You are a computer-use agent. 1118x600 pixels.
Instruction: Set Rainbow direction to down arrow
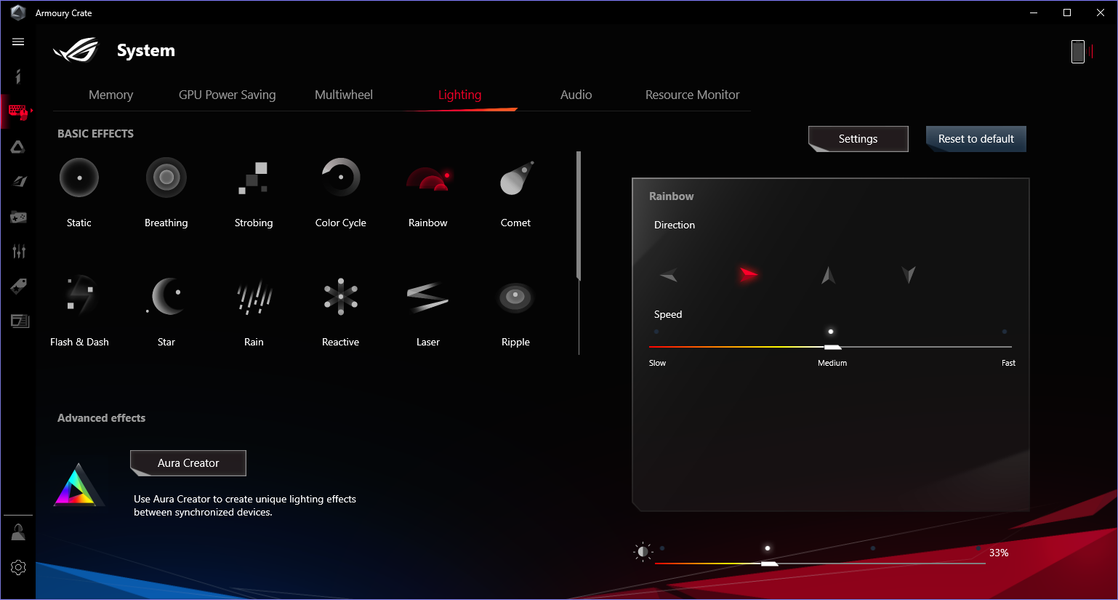[x=908, y=274]
